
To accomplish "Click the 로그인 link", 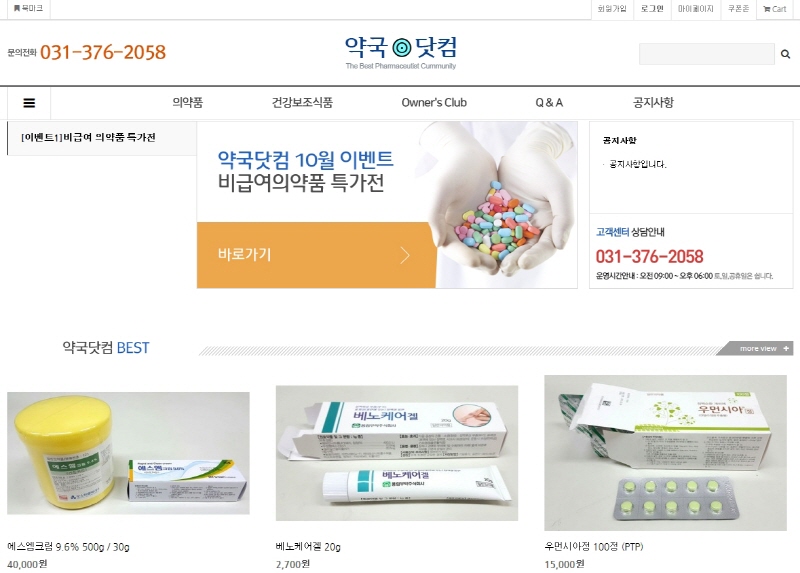I will [652, 9].
